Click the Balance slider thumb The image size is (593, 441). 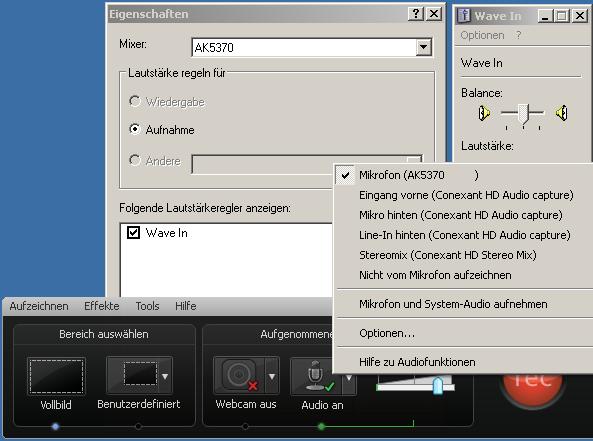point(523,113)
